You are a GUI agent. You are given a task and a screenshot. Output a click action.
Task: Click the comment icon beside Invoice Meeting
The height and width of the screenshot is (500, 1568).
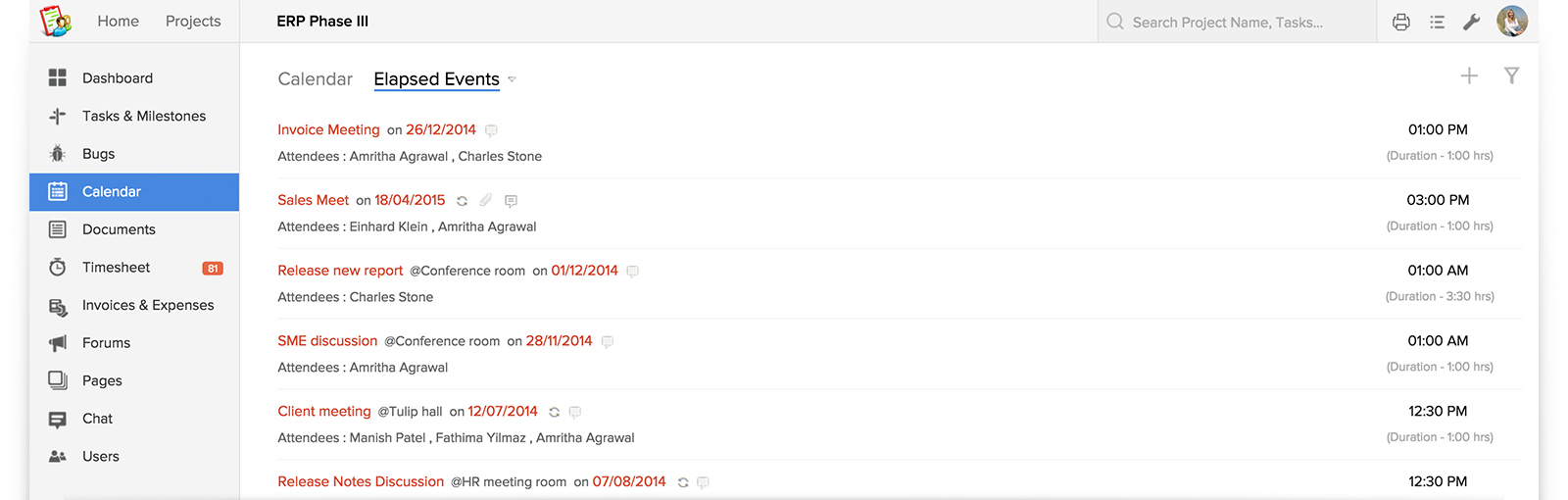491,130
